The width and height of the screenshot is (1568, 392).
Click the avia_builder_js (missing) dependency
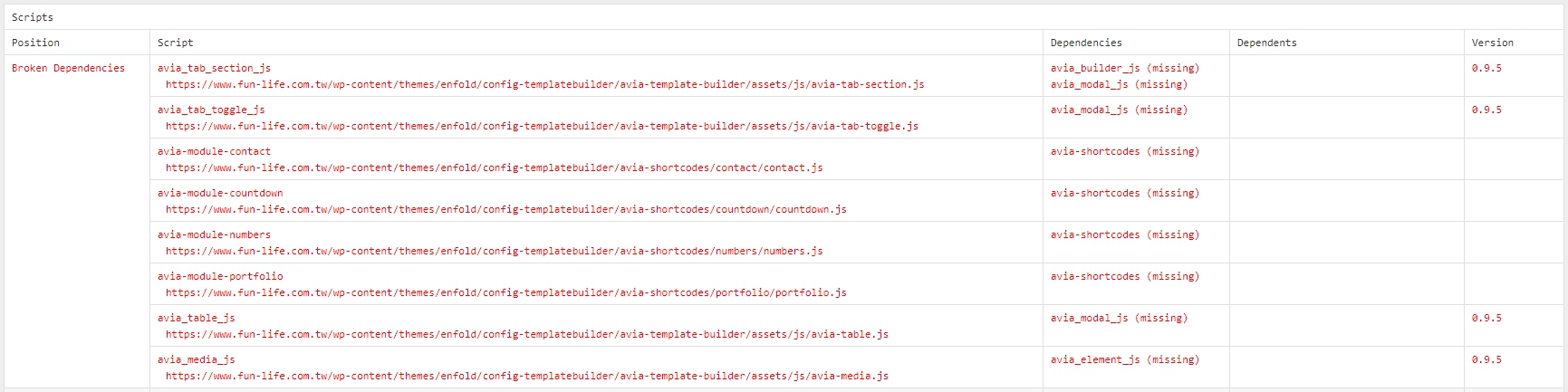pos(1124,68)
